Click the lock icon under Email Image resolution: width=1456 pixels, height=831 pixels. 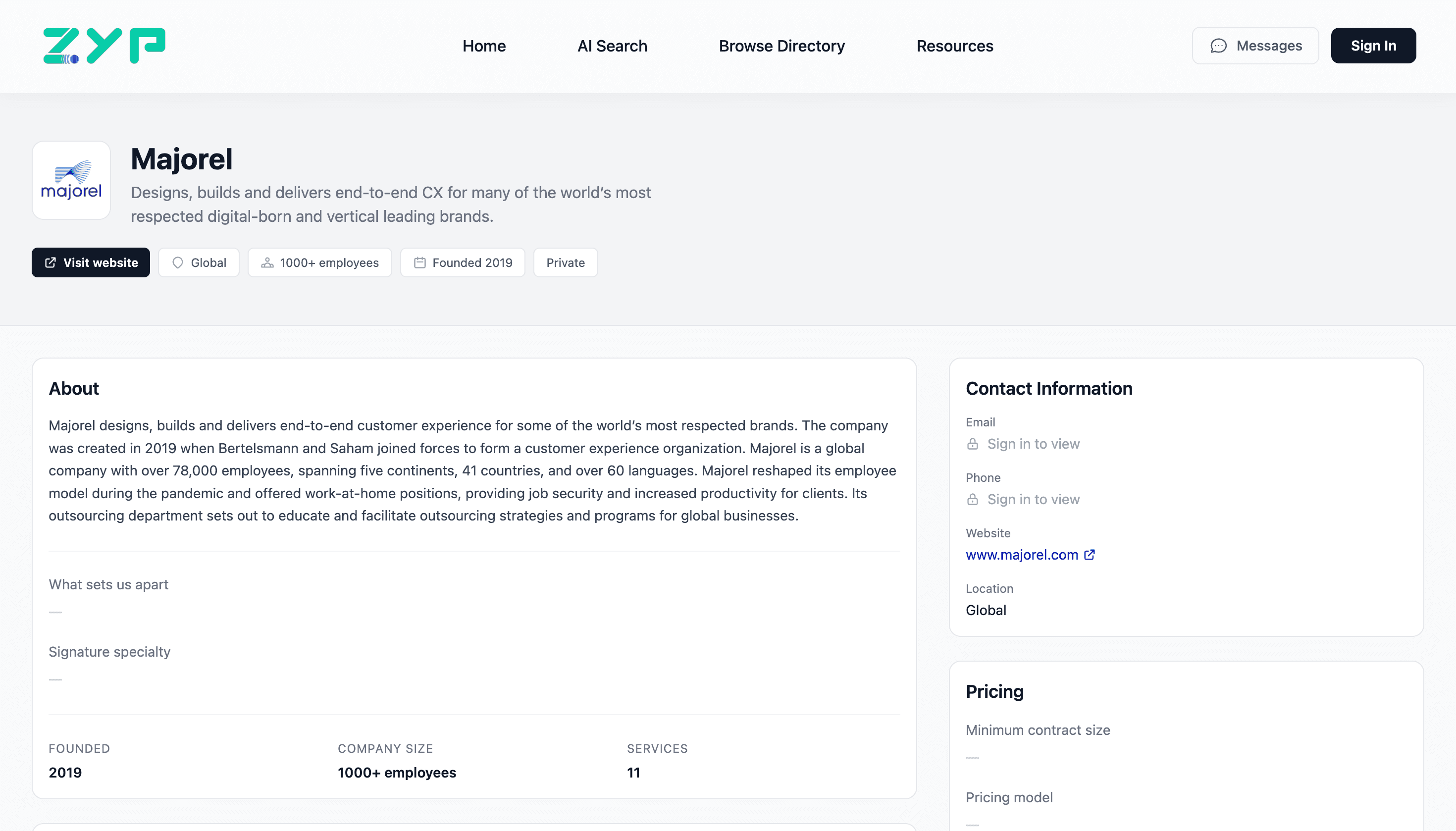click(x=973, y=444)
